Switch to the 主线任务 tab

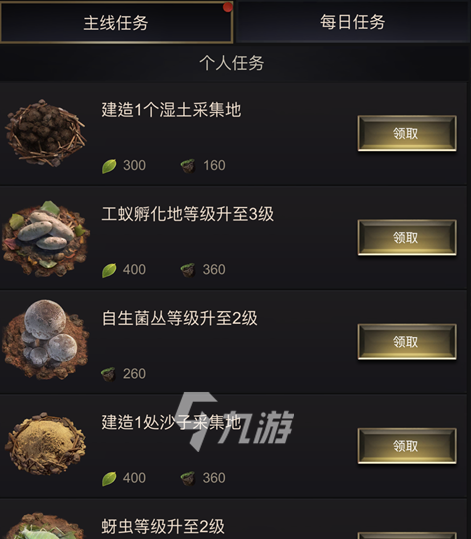pyautogui.click(x=116, y=22)
